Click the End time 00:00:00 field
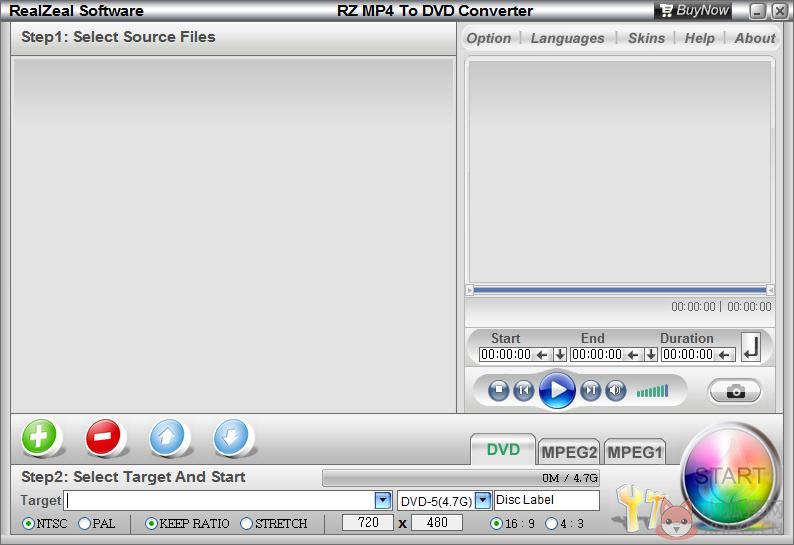 [597, 355]
